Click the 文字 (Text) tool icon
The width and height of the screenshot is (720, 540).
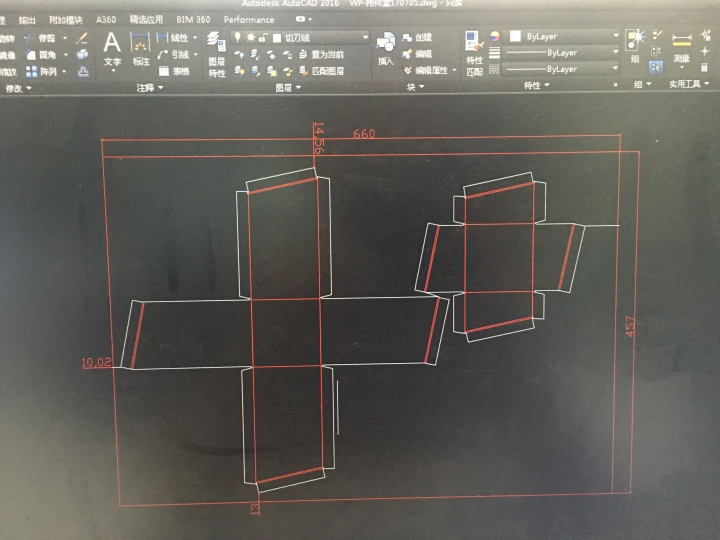coord(112,46)
